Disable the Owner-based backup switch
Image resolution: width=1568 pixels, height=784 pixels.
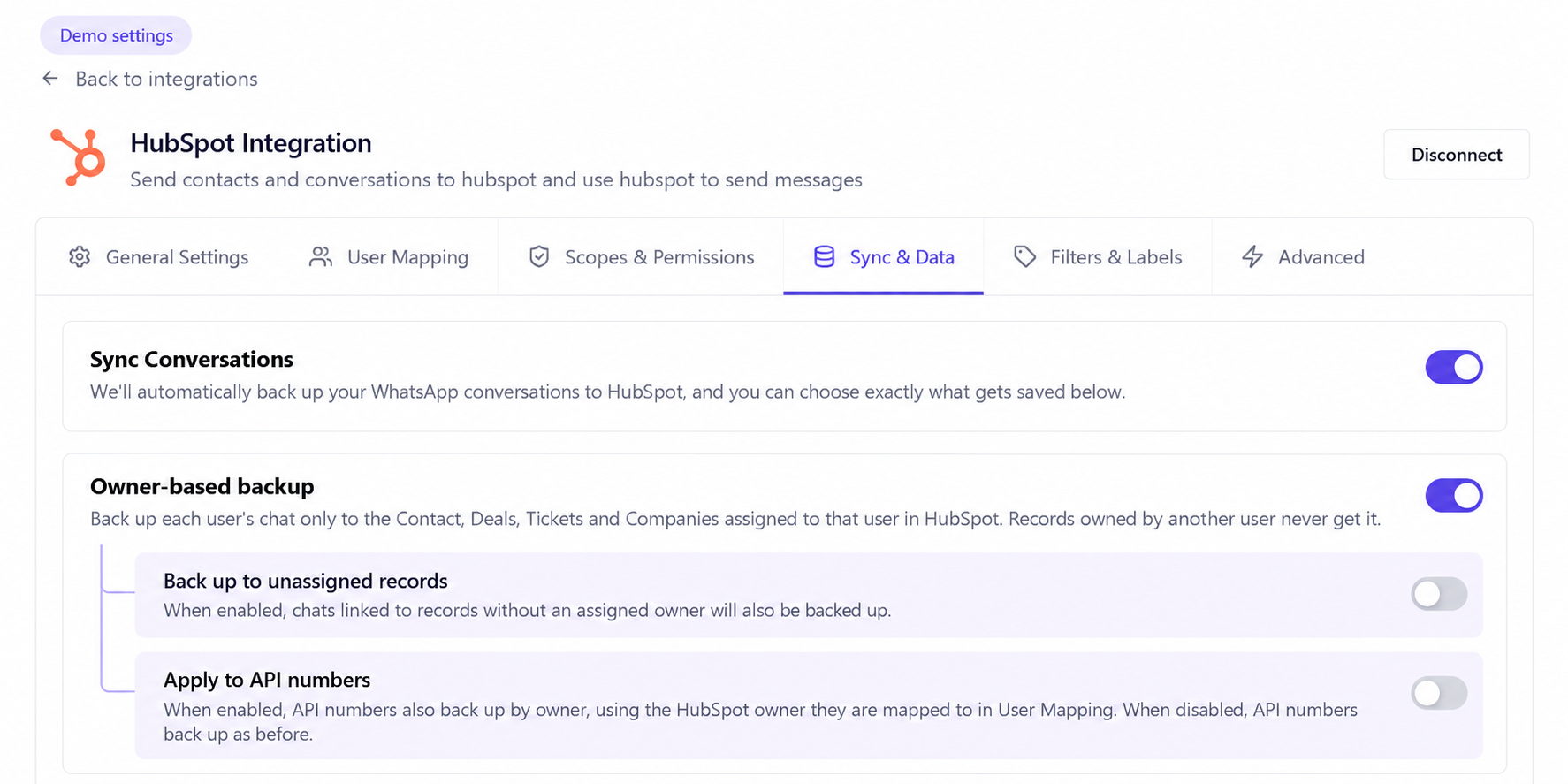1453,495
